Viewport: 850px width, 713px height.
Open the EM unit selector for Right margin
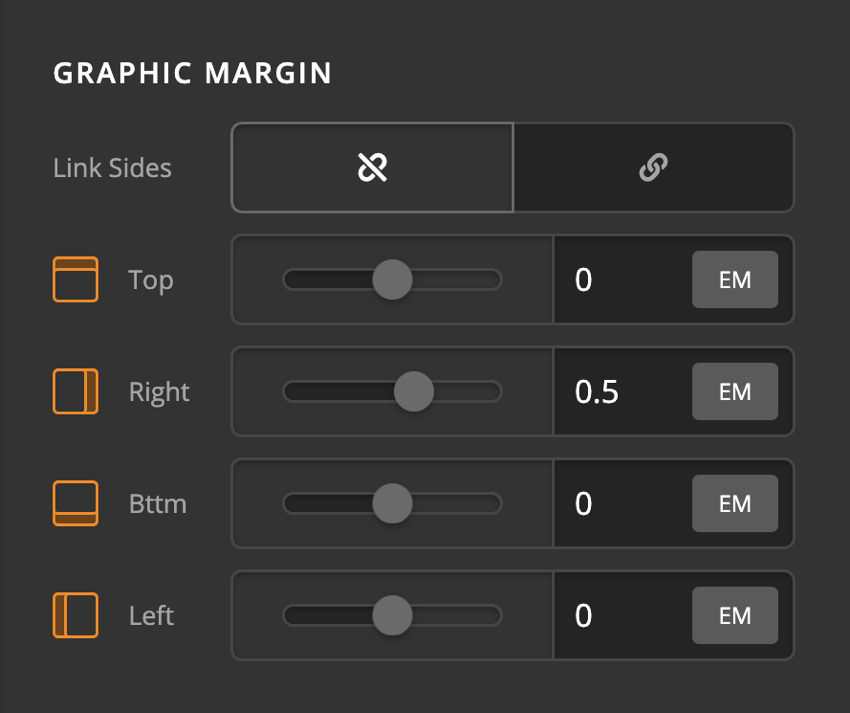click(735, 392)
